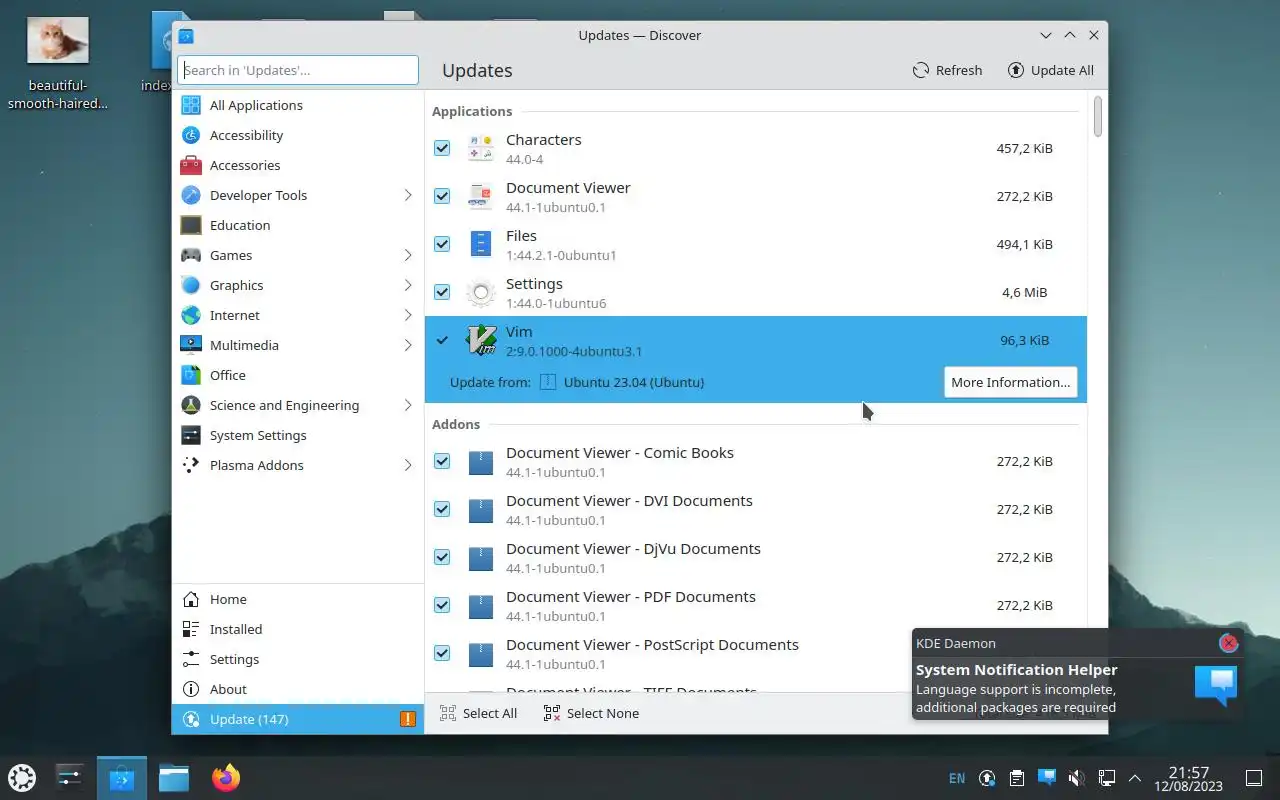Uncheck the Settings update checkbox
The width and height of the screenshot is (1280, 800).
tap(442, 292)
